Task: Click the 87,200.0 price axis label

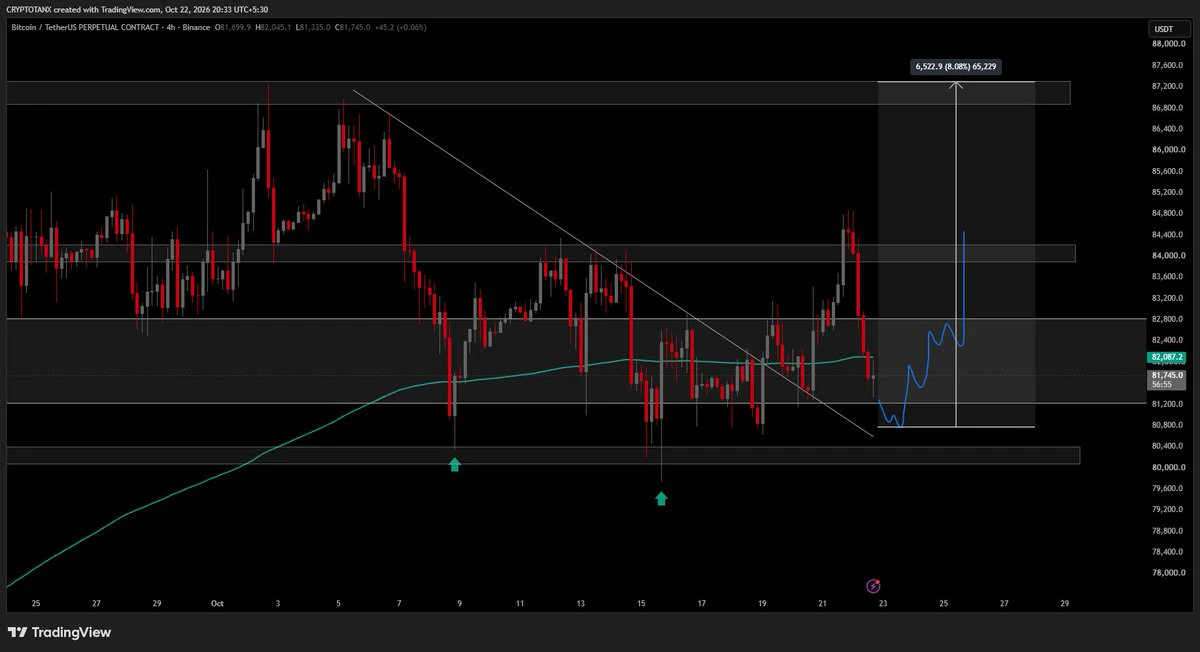Action: coord(1169,86)
